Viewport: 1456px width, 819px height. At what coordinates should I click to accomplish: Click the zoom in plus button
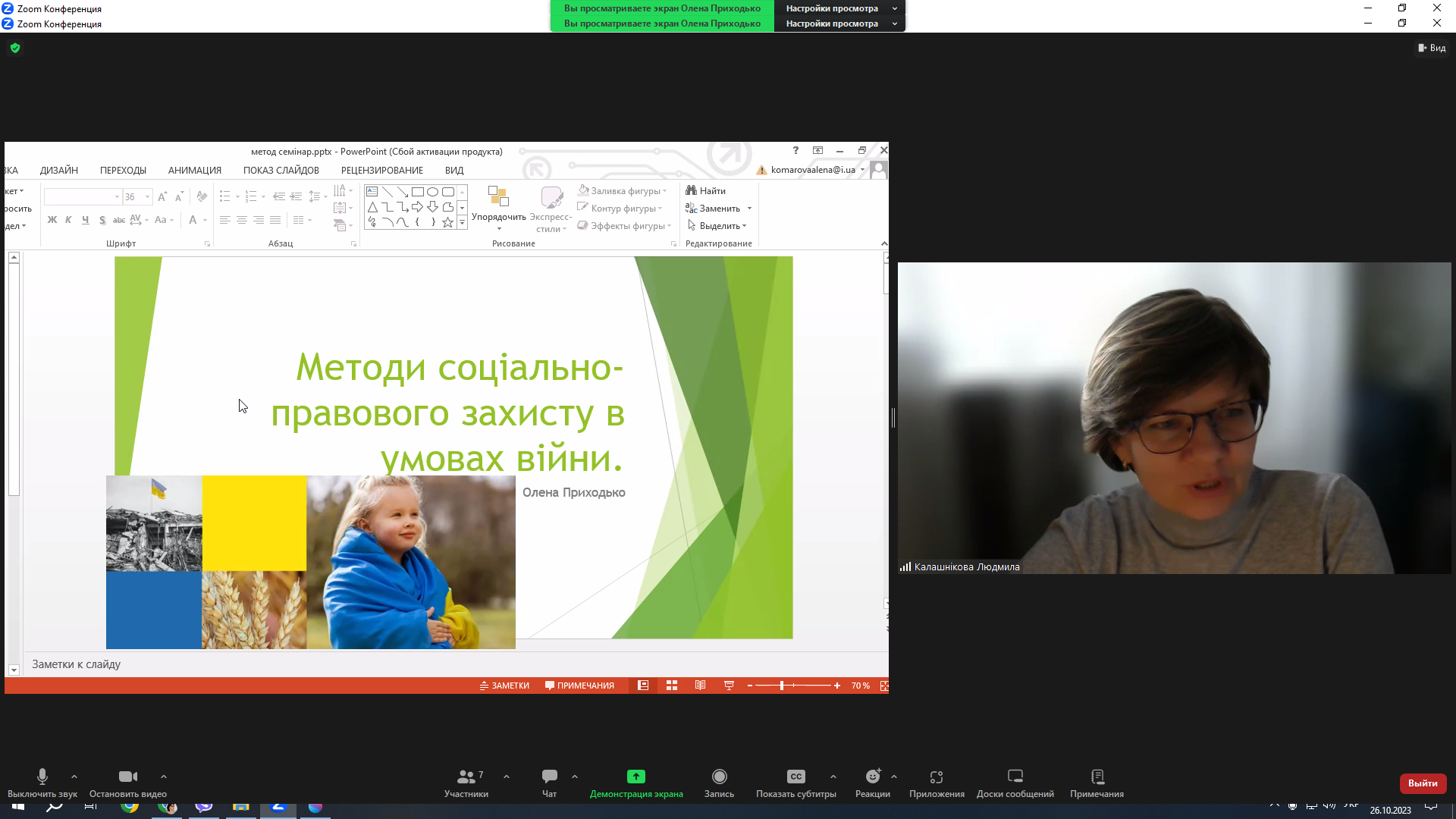click(837, 686)
